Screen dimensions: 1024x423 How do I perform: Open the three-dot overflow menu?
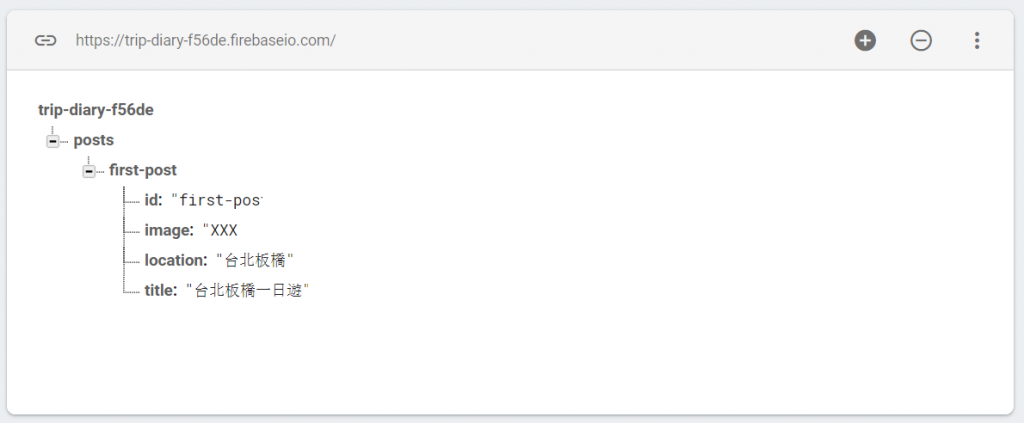pos(977,40)
